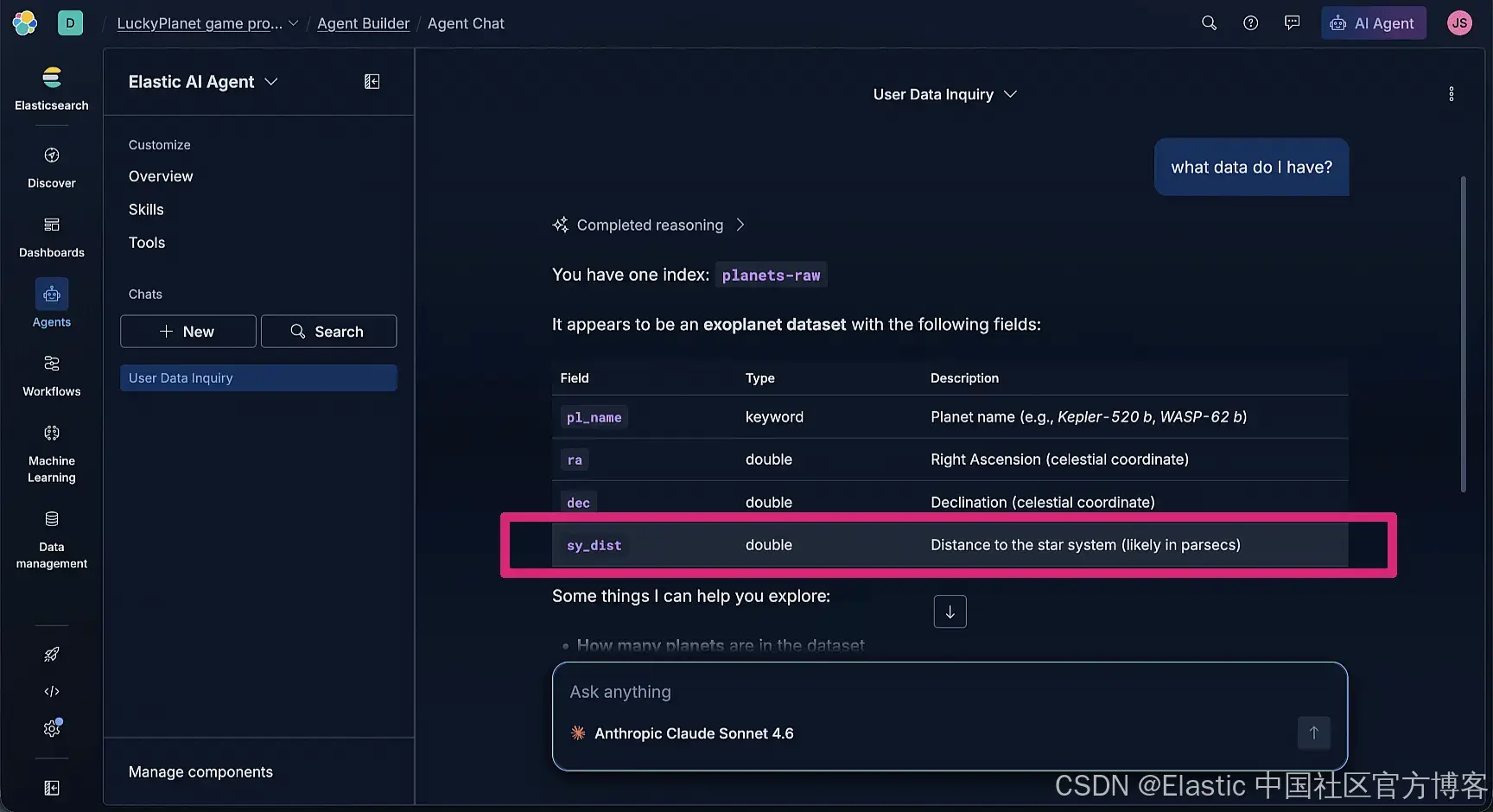Open the help icon in header
Screen dimensions: 1493x812
[x=1250, y=23]
